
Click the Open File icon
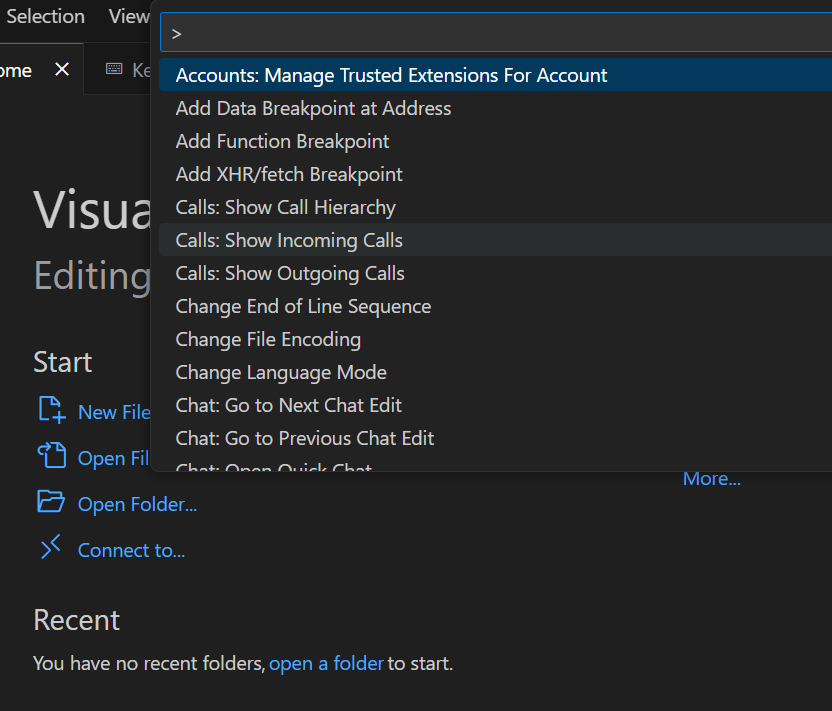click(x=50, y=456)
